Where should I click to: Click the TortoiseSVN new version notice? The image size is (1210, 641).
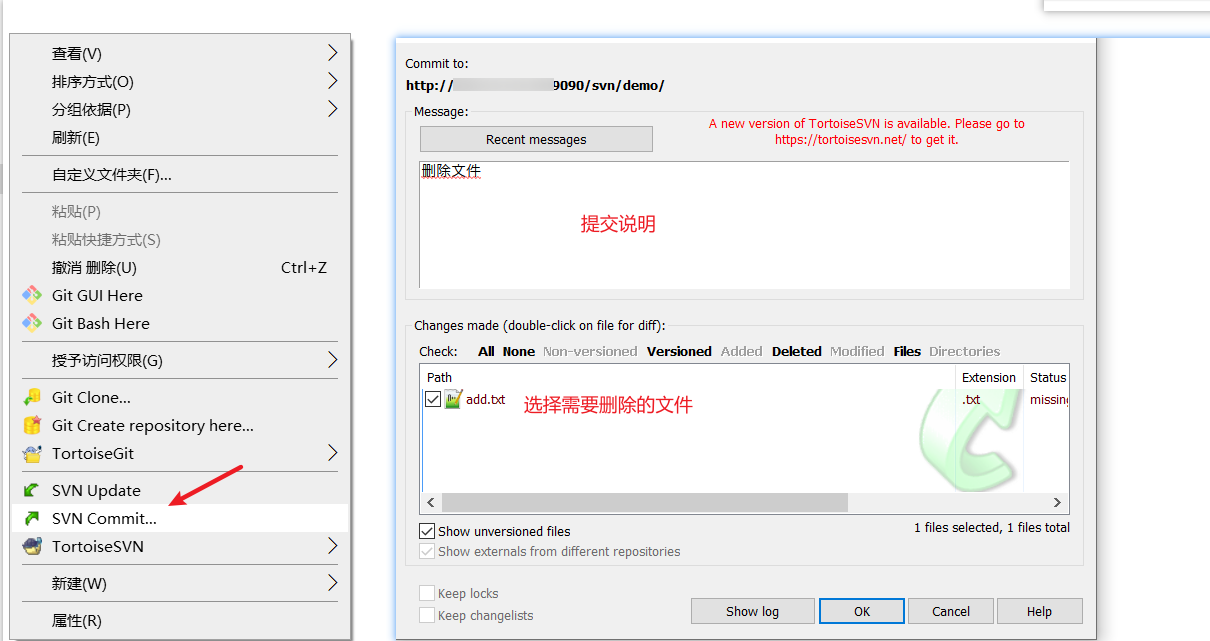[866, 132]
